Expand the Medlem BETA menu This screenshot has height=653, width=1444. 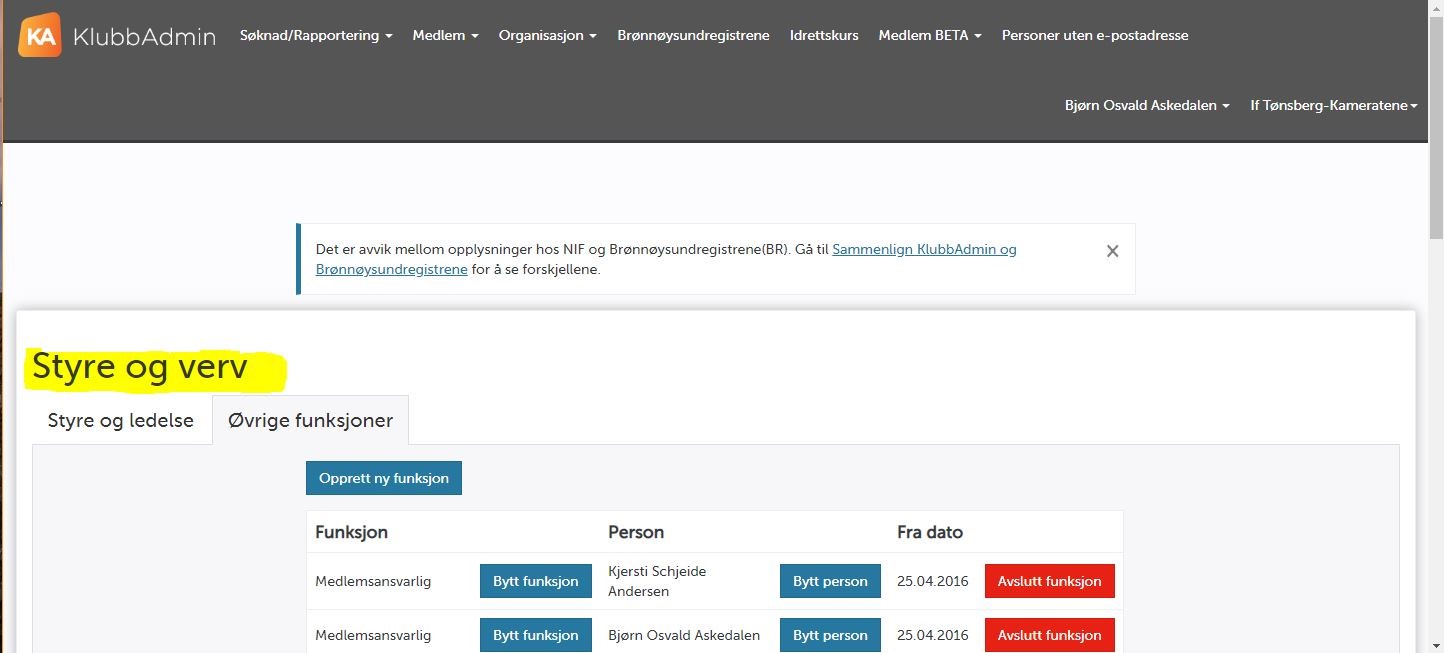click(x=929, y=35)
